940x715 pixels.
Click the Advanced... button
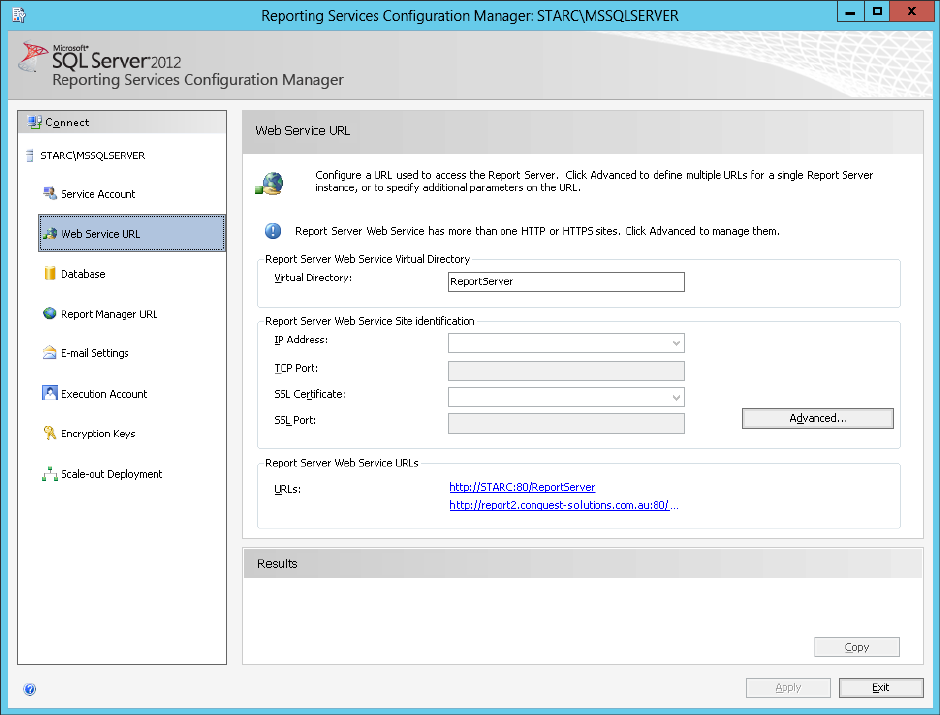coord(817,418)
